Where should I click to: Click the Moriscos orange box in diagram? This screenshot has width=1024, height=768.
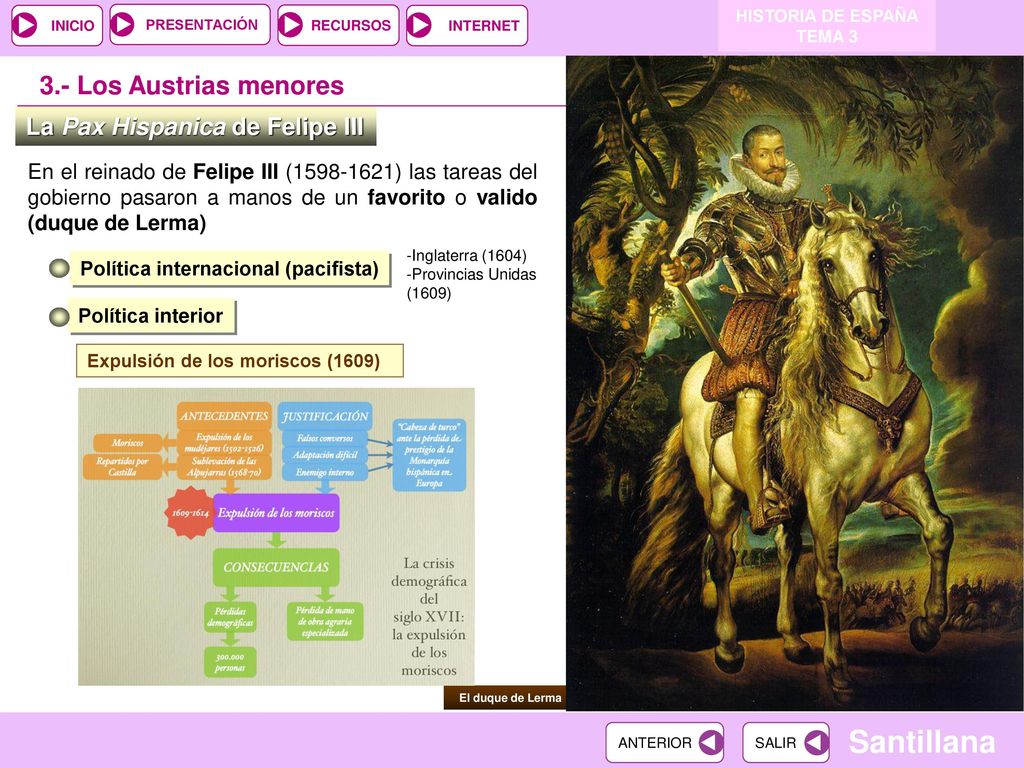(127, 443)
